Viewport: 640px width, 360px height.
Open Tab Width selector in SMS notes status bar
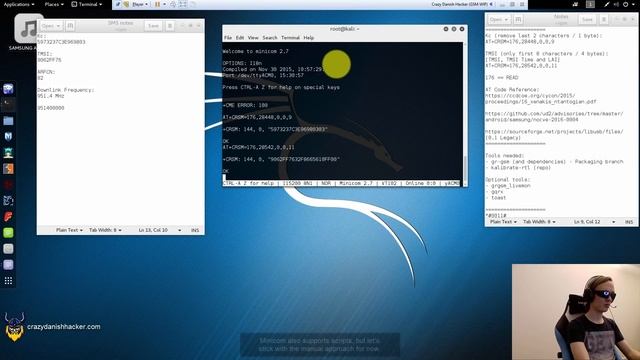pos(105,230)
